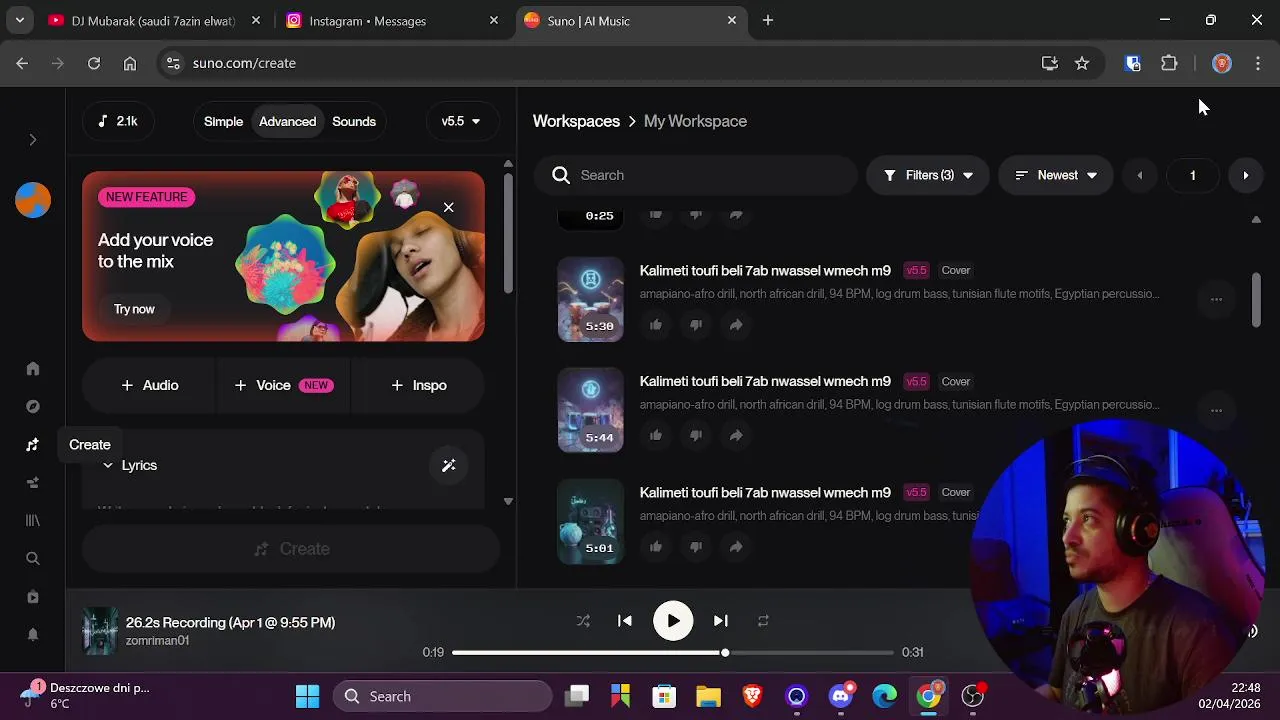Open OBS Studio from the taskbar
This screenshot has height=720, width=1280.
pos(973,696)
